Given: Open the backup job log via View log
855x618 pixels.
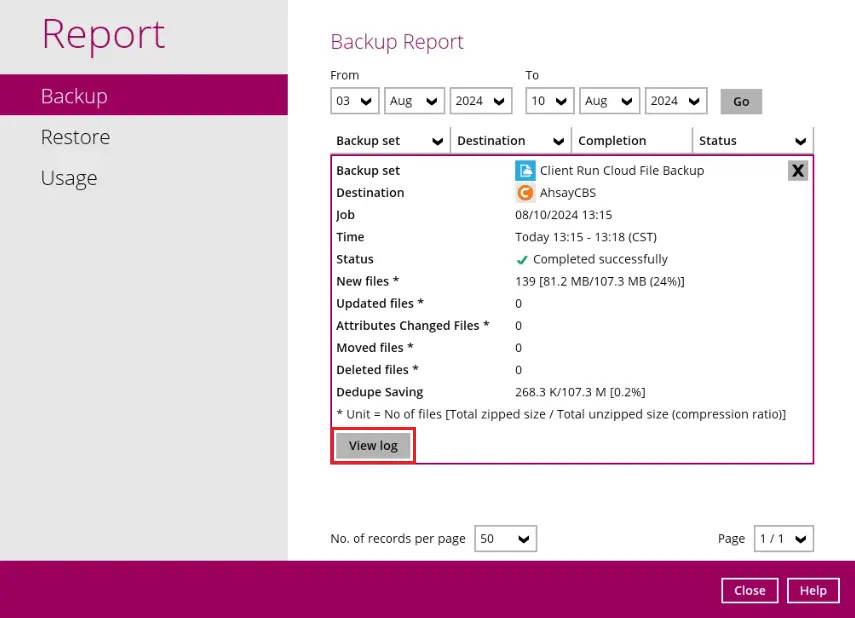Looking at the screenshot, I should pyautogui.click(x=372, y=445).
